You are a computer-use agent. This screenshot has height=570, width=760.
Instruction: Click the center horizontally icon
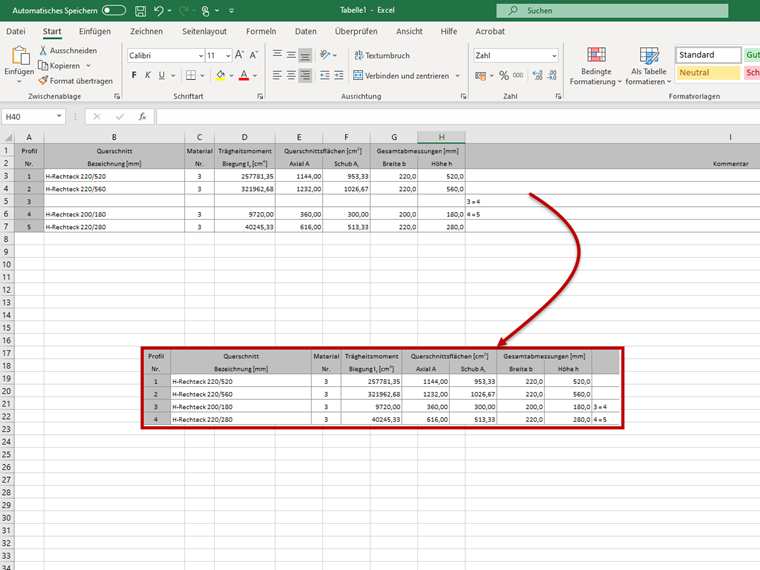click(x=291, y=75)
